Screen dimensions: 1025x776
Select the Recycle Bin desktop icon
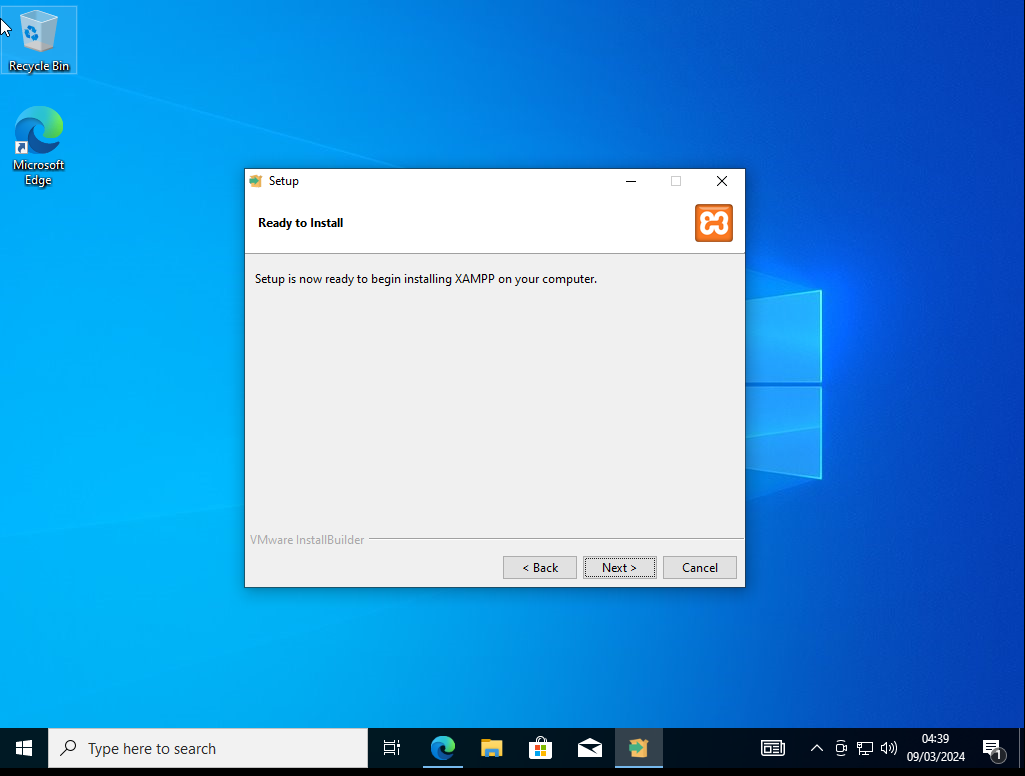pos(39,40)
